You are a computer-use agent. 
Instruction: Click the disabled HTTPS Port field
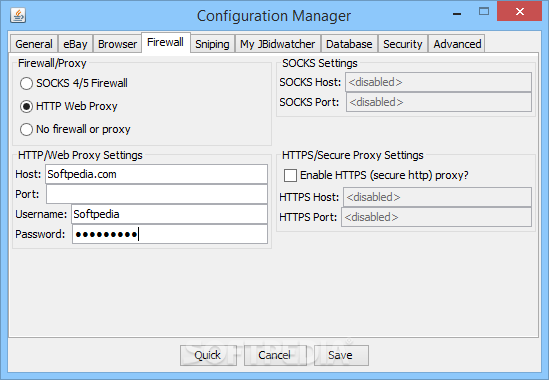pyautogui.click(x=436, y=217)
